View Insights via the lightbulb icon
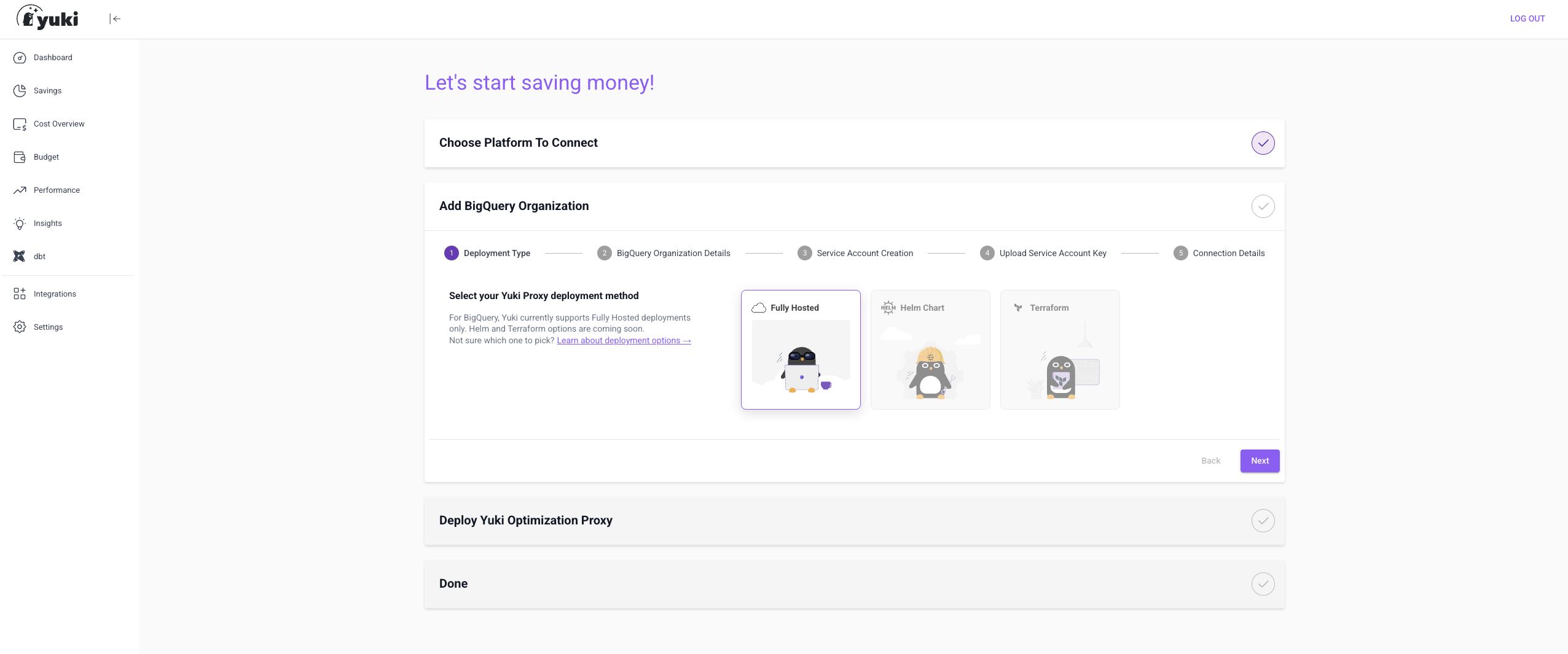Viewport: 1568px width, 654px height. pos(20,223)
